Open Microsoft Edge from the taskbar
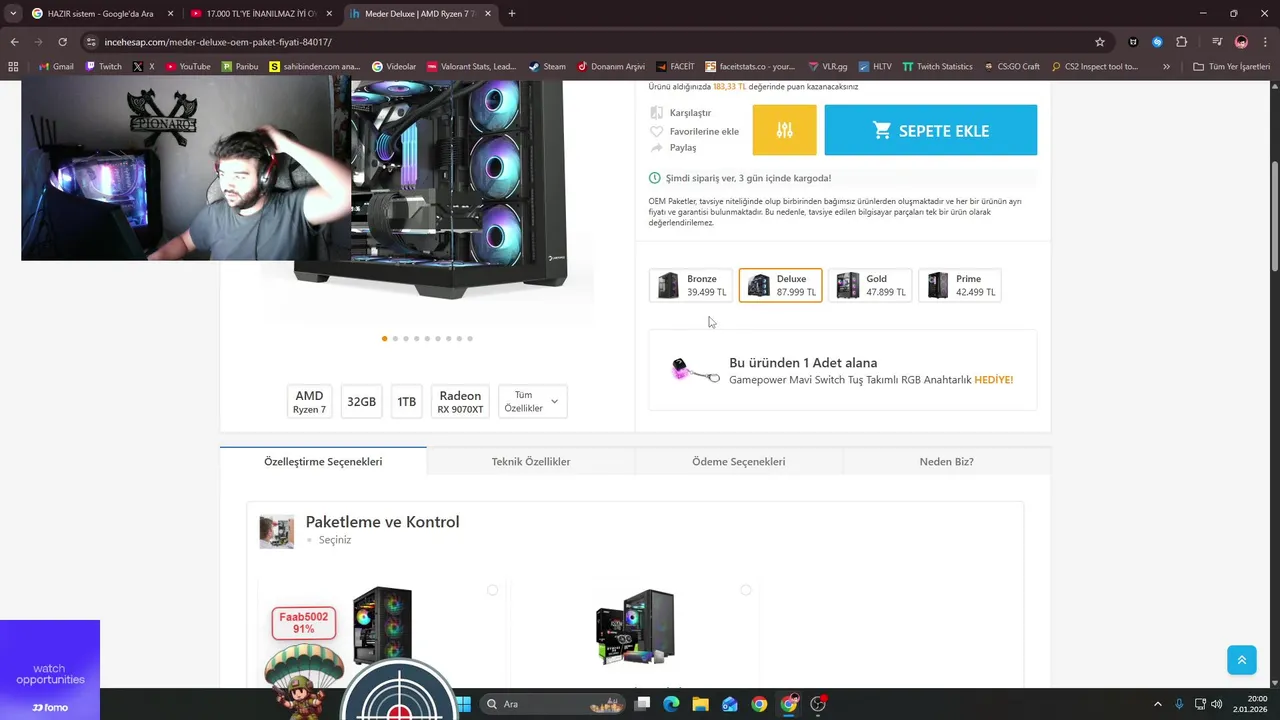 point(671,704)
